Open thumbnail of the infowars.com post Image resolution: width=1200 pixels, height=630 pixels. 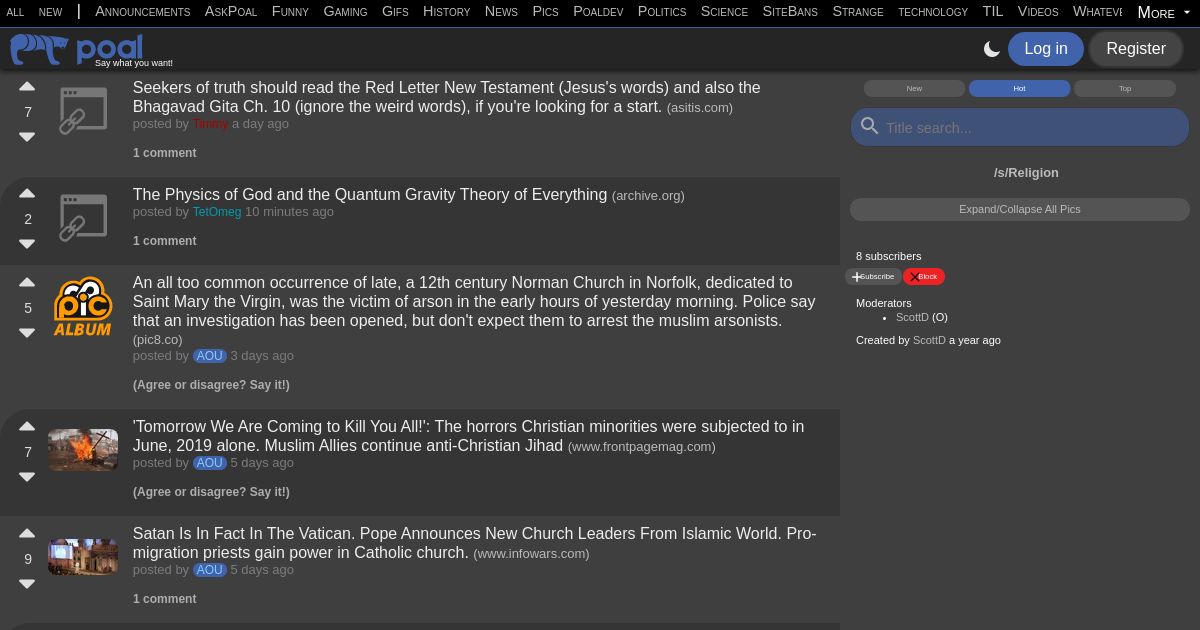coord(83,557)
